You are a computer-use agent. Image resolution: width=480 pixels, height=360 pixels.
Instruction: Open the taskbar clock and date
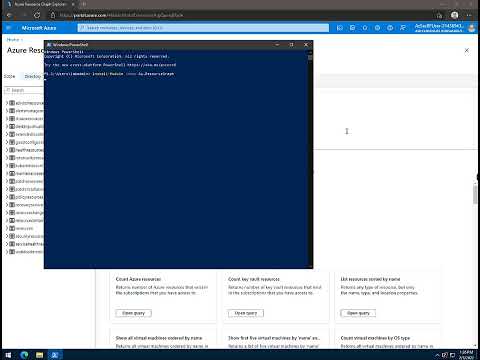click(x=466, y=355)
